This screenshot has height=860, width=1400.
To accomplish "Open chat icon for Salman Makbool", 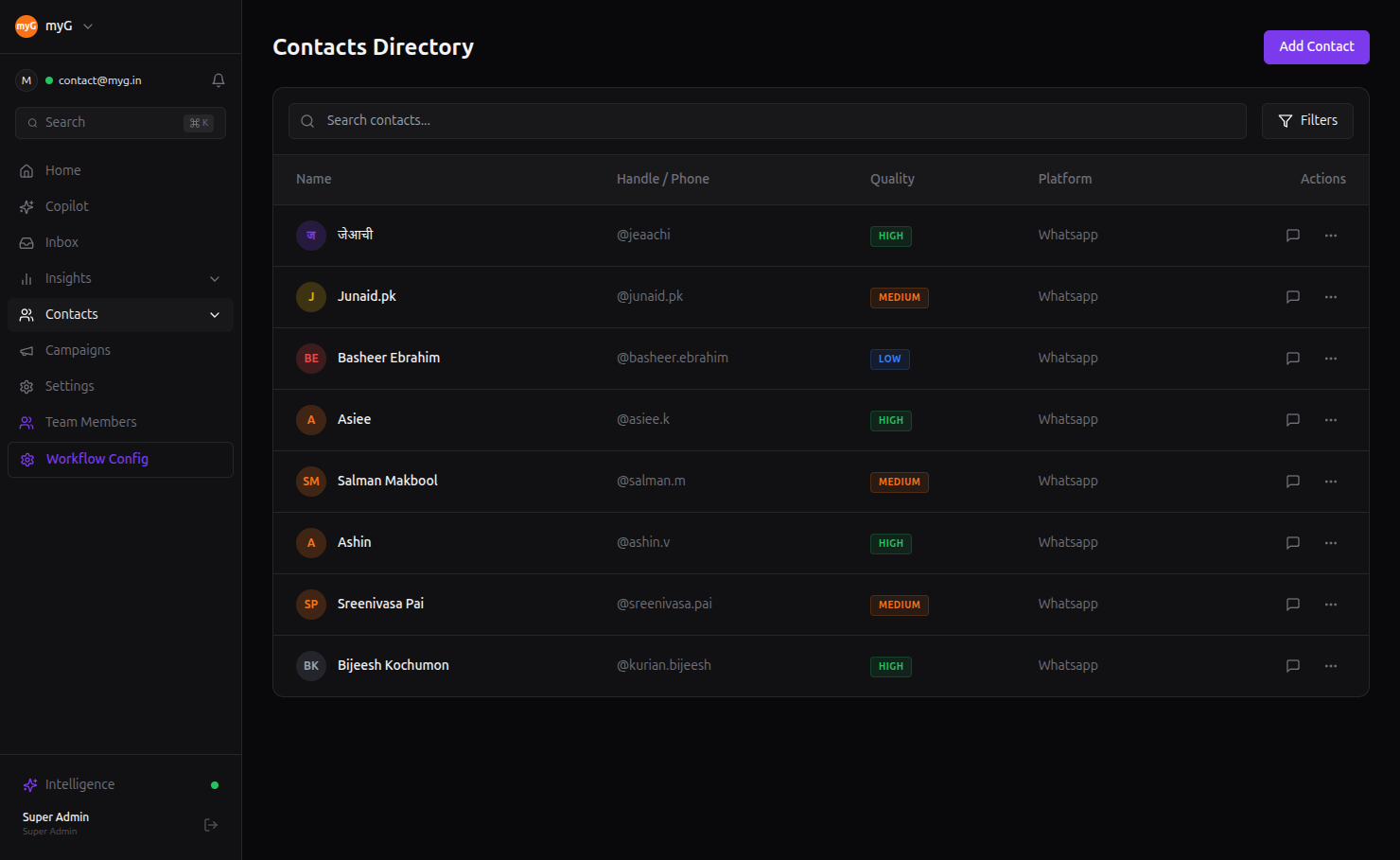I will point(1293,482).
